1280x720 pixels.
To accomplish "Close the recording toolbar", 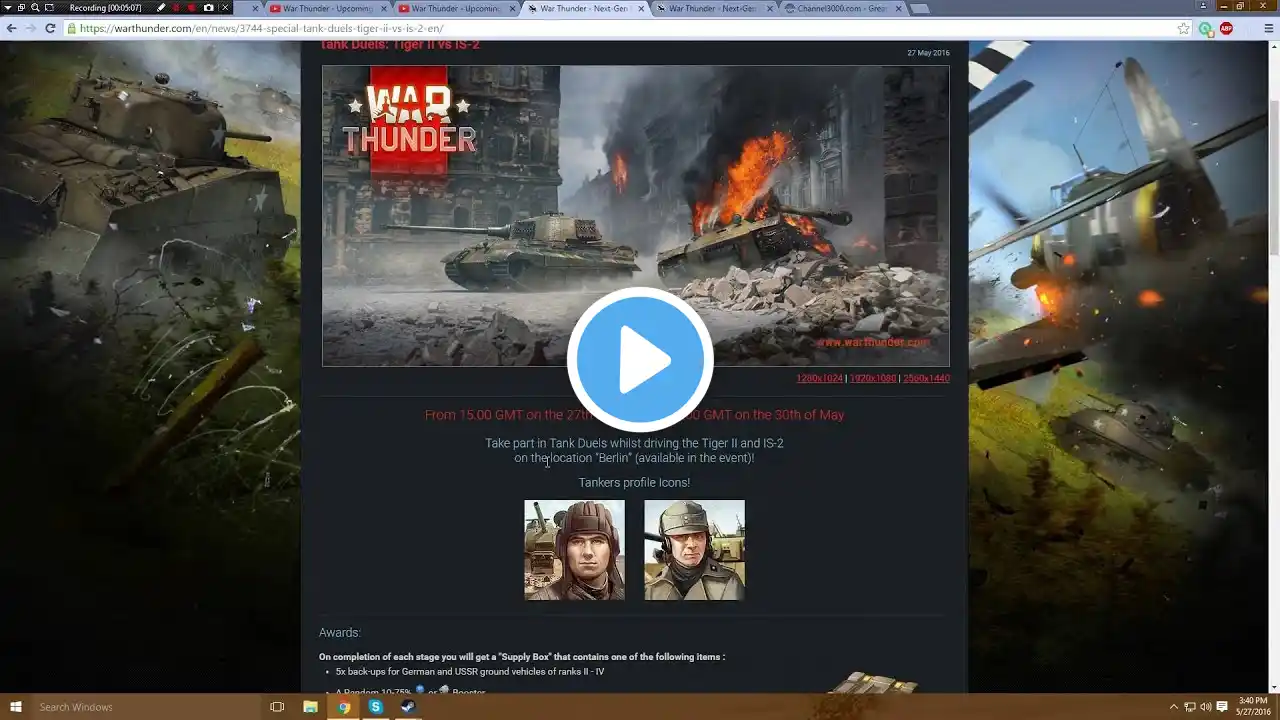I will 225,7.
